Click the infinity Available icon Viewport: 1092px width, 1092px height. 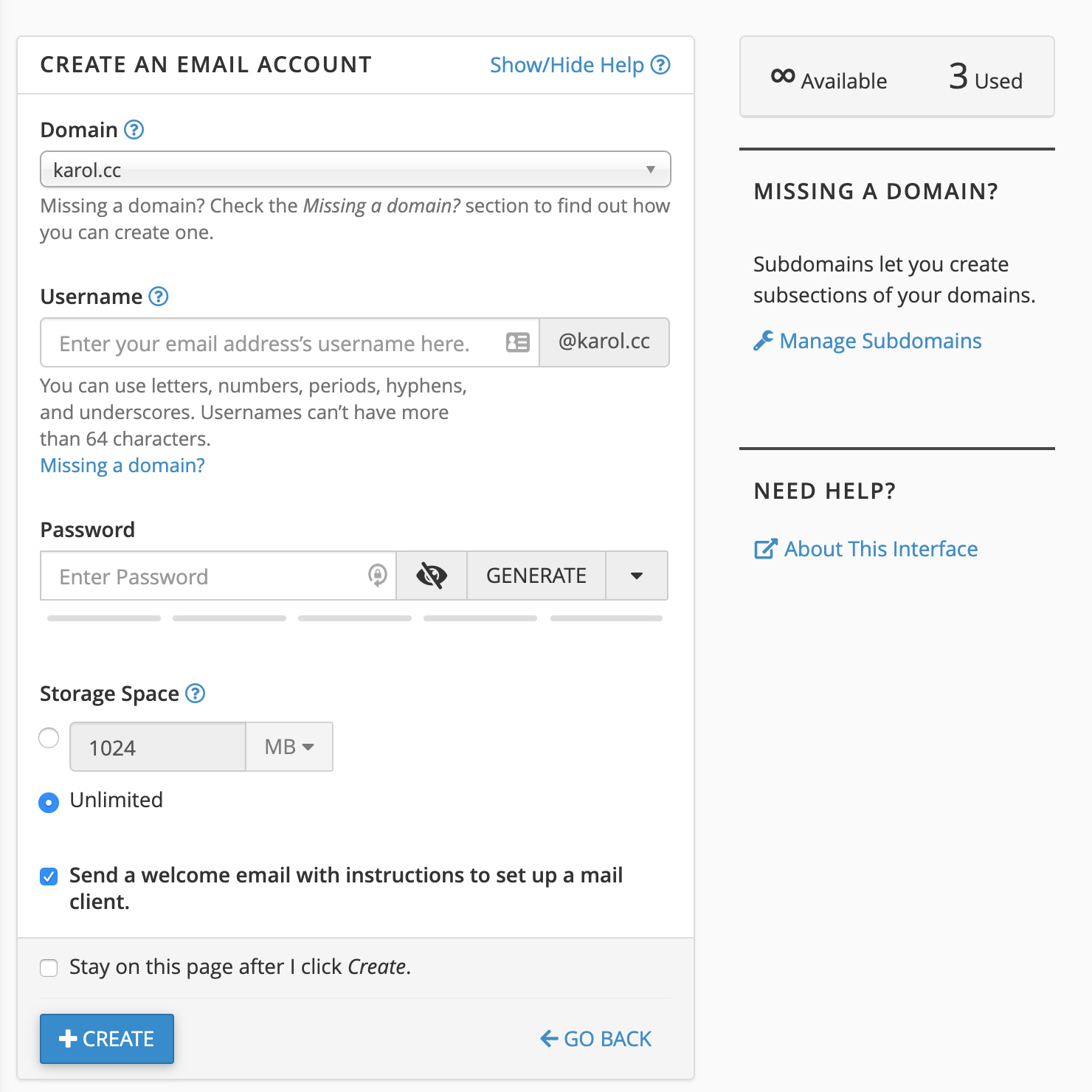pyautogui.click(x=782, y=76)
